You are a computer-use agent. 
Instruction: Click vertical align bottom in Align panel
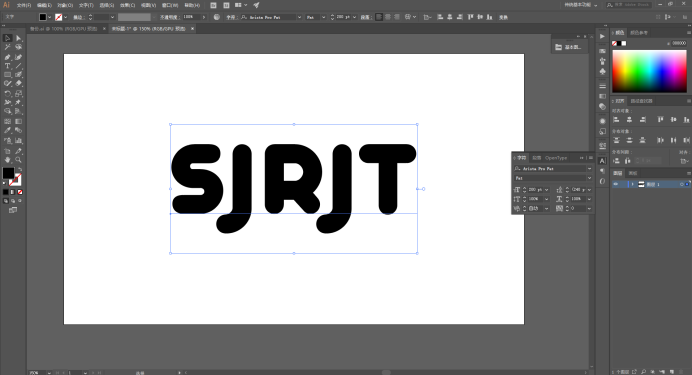click(x=686, y=120)
